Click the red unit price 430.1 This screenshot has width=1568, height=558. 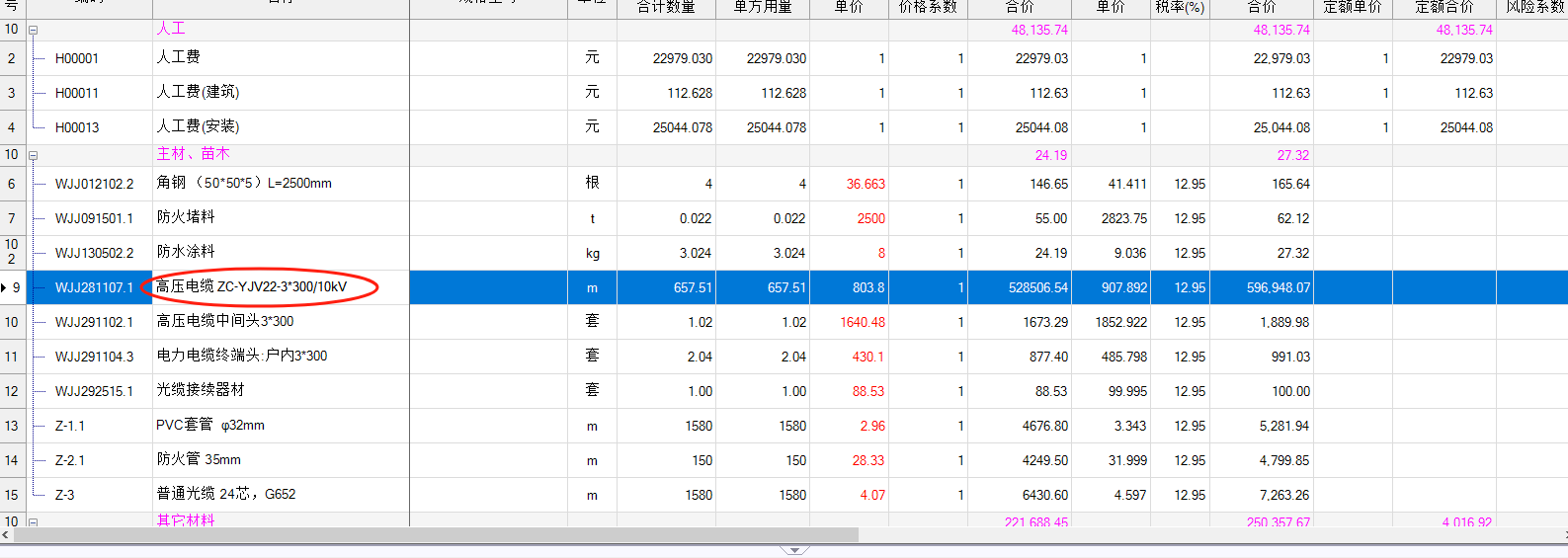point(868,357)
